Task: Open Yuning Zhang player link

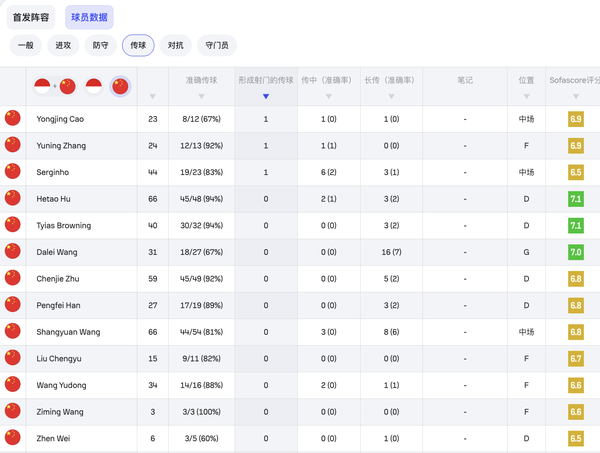Action: 61,146
